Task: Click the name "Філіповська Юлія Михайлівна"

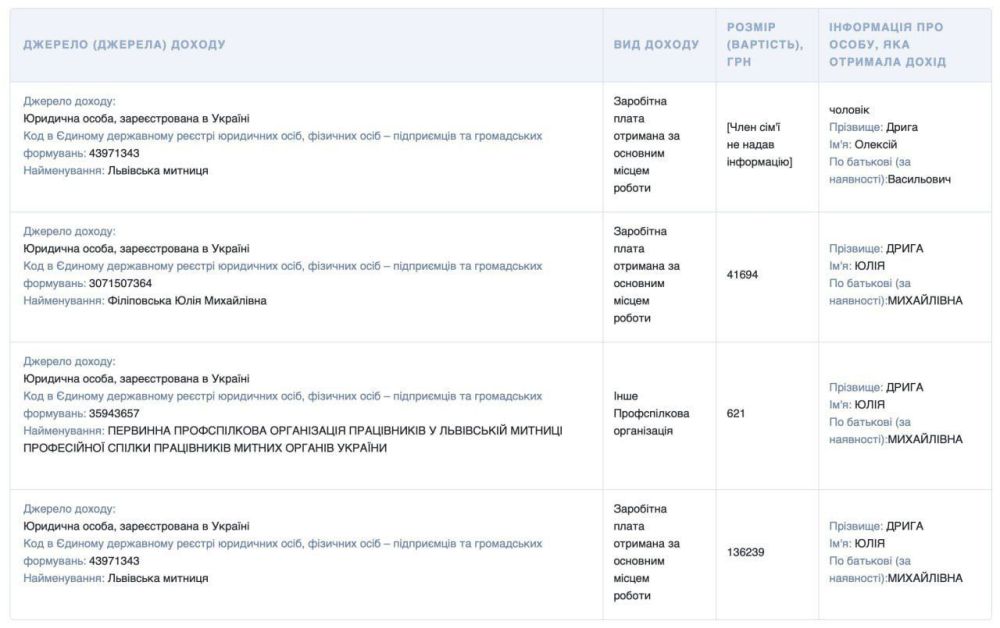Action: pos(187,300)
